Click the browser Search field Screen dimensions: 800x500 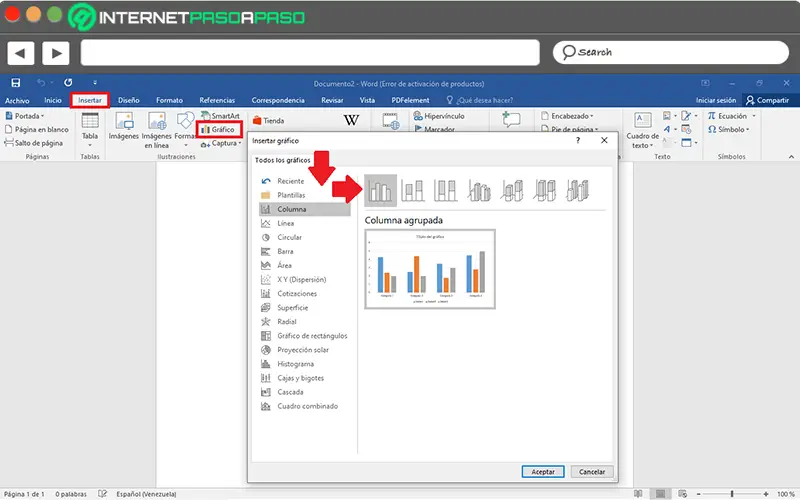coord(670,53)
